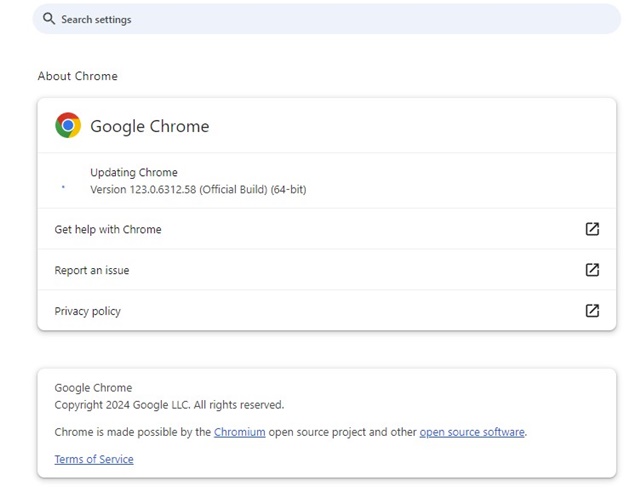Open the Chromium project link
Image resolution: width=640 pixels, height=503 pixels.
click(239, 432)
